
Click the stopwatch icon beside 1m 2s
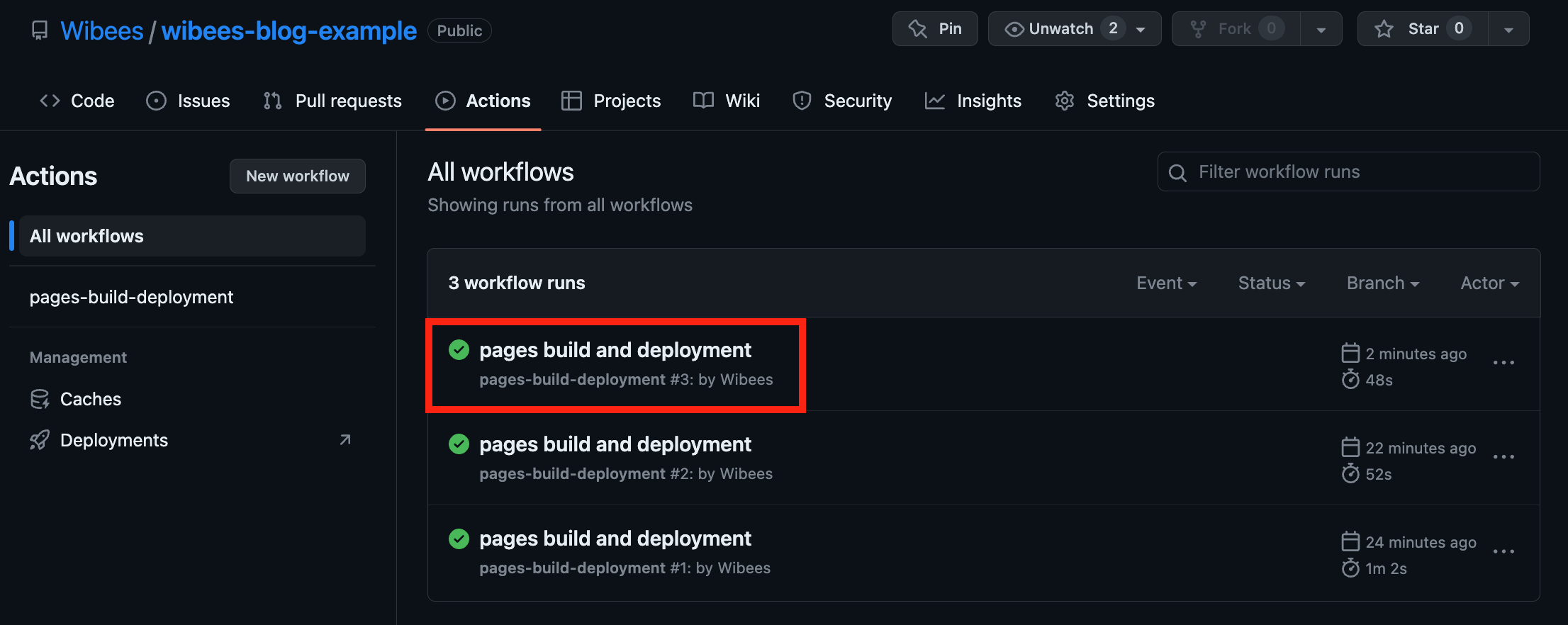pyautogui.click(x=1350, y=568)
